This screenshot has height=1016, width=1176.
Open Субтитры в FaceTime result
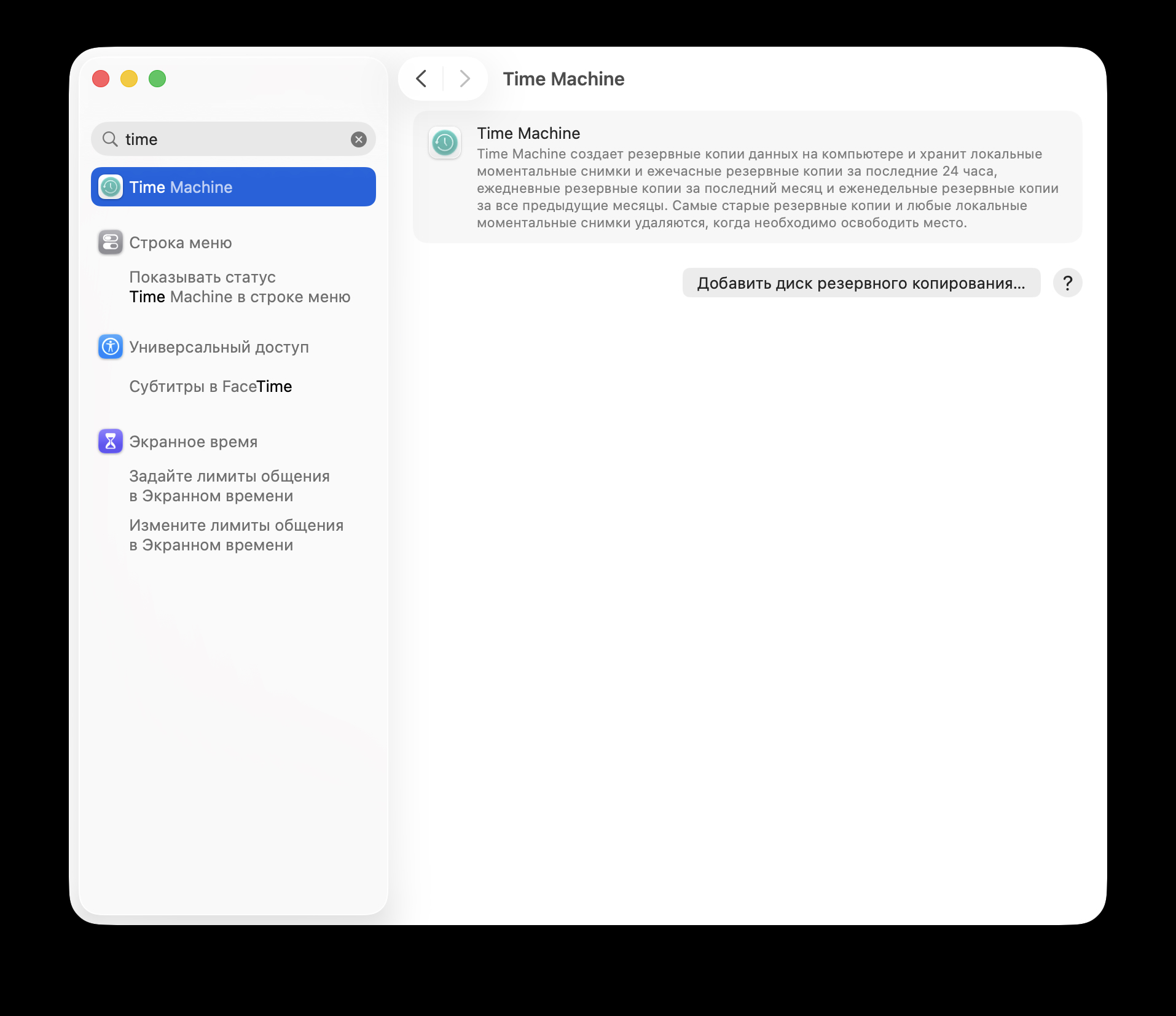coord(211,386)
